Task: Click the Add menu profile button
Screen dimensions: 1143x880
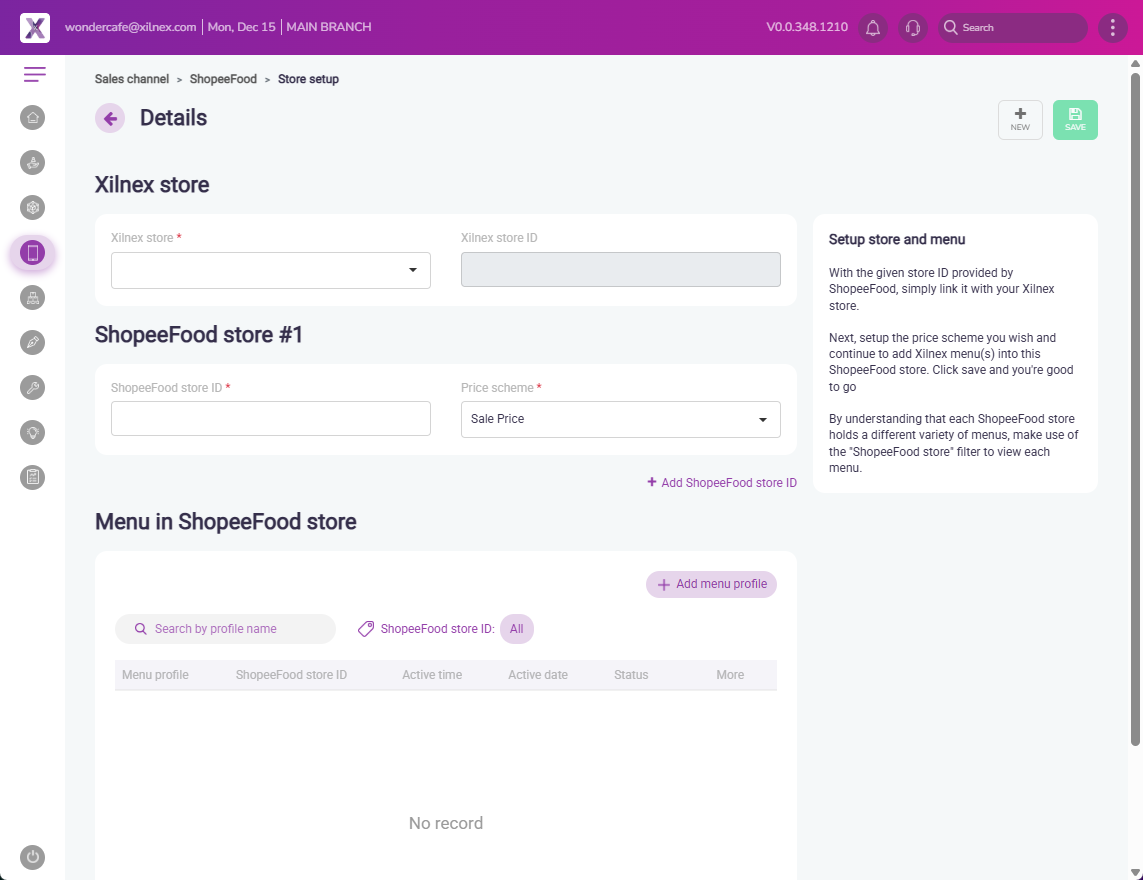Action: coord(711,584)
